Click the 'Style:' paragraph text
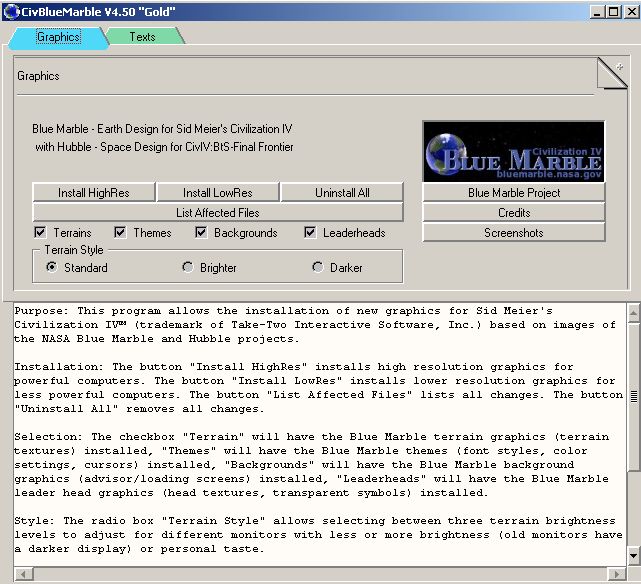The height and width of the screenshot is (584, 641). click(x=318, y=535)
